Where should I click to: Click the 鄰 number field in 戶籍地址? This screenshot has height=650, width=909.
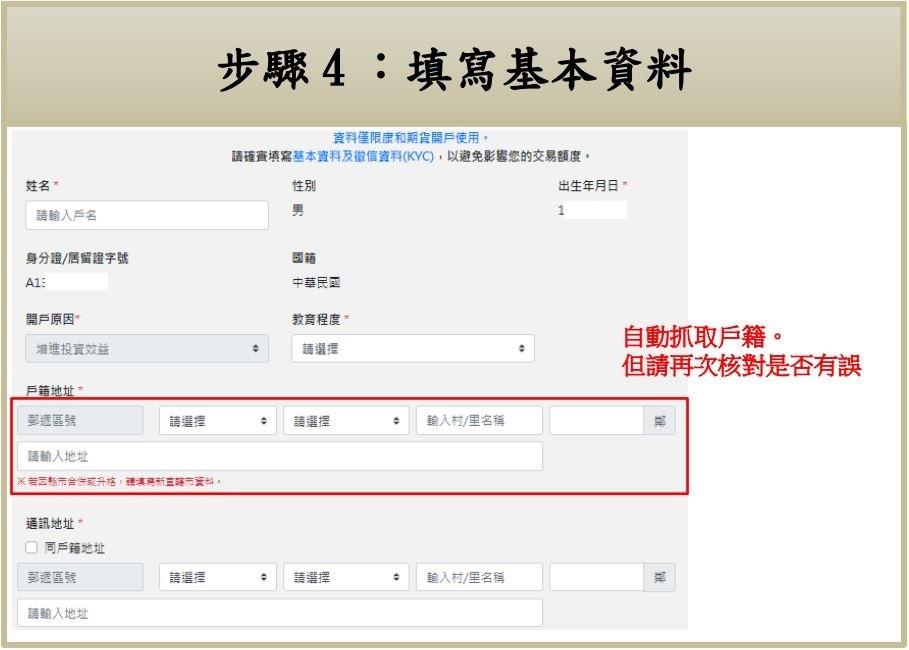click(x=596, y=421)
